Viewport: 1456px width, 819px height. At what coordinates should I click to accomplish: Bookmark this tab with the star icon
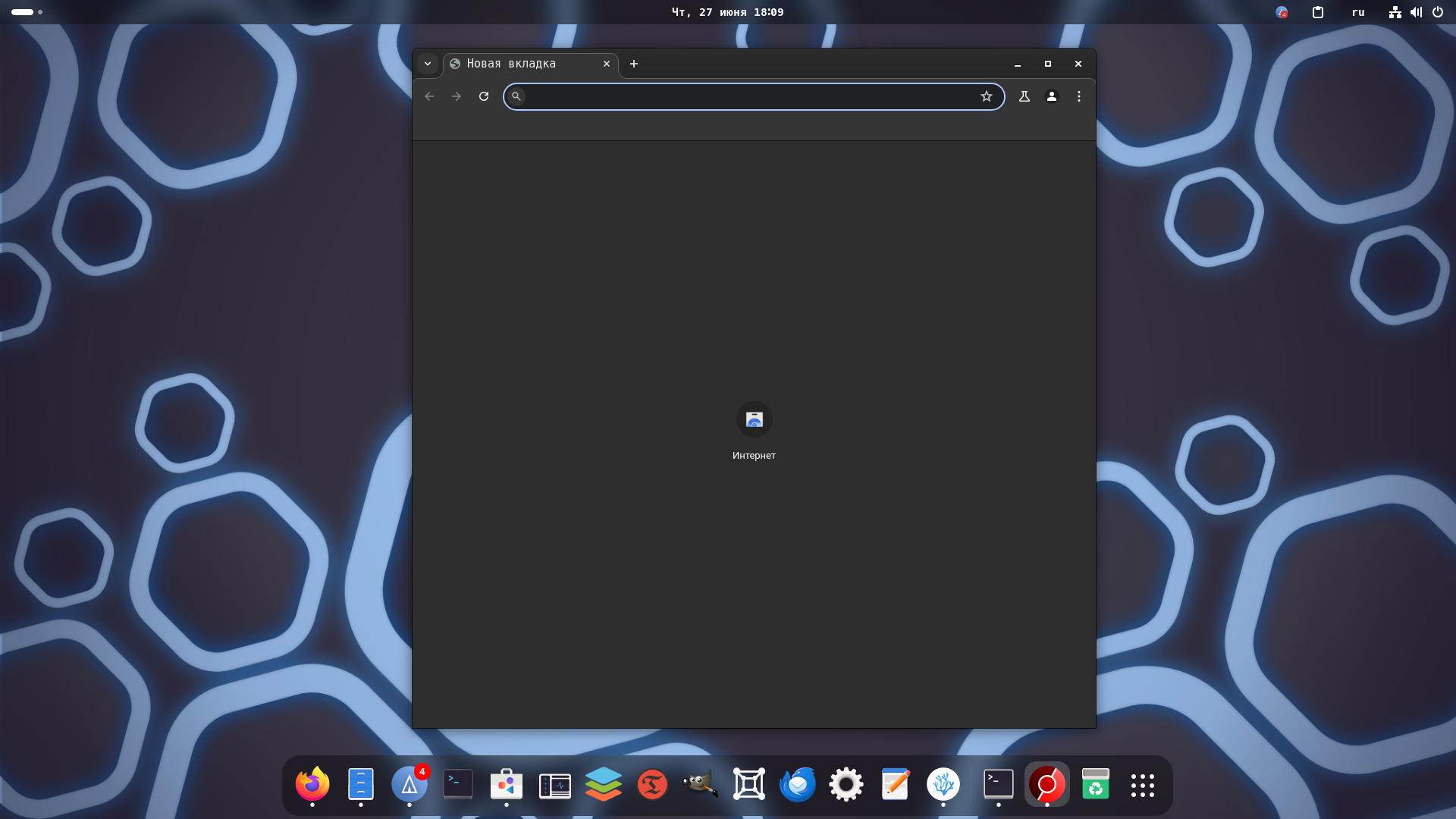click(x=987, y=96)
